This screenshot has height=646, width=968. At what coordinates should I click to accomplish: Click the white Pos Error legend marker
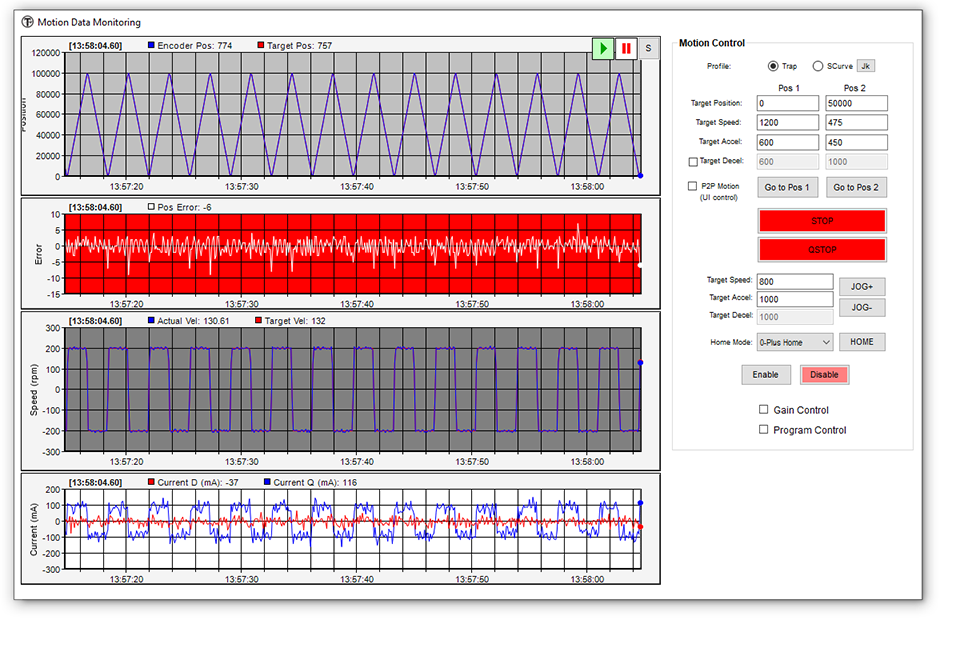coord(151,207)
